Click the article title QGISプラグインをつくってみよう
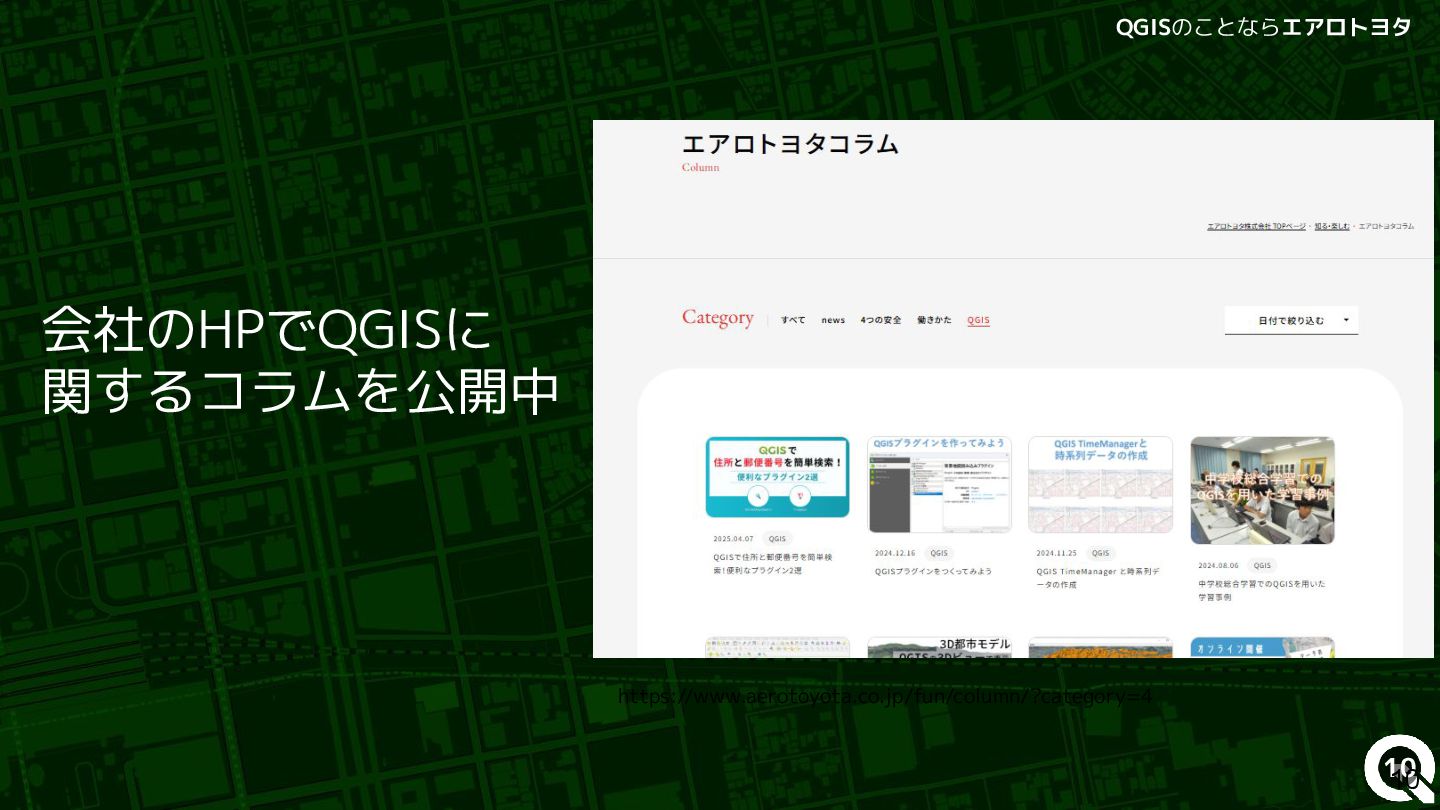 pyautogui.click(x=933, y=571)
